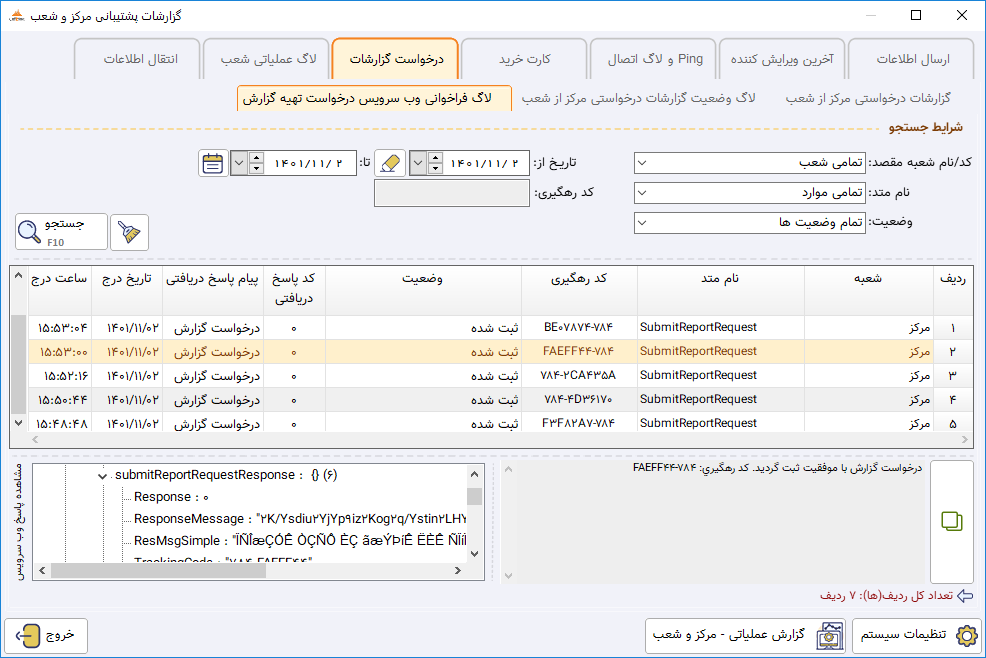The height and width of the screenshot is (658, 986).
Task: Click the calendar icon next to the date range
Action: 213,164
